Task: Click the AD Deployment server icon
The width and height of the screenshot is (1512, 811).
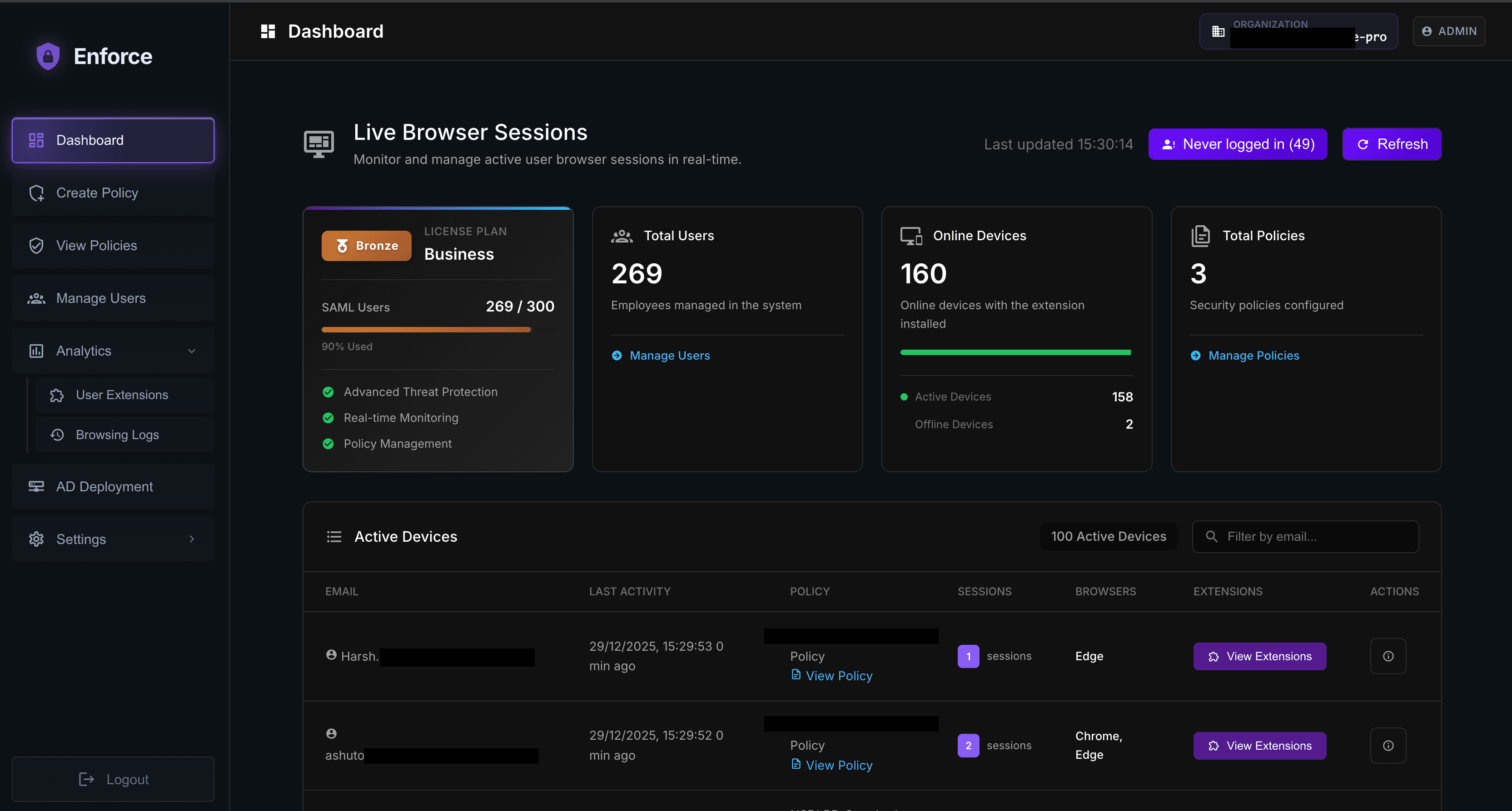Action: click(36, 486)
